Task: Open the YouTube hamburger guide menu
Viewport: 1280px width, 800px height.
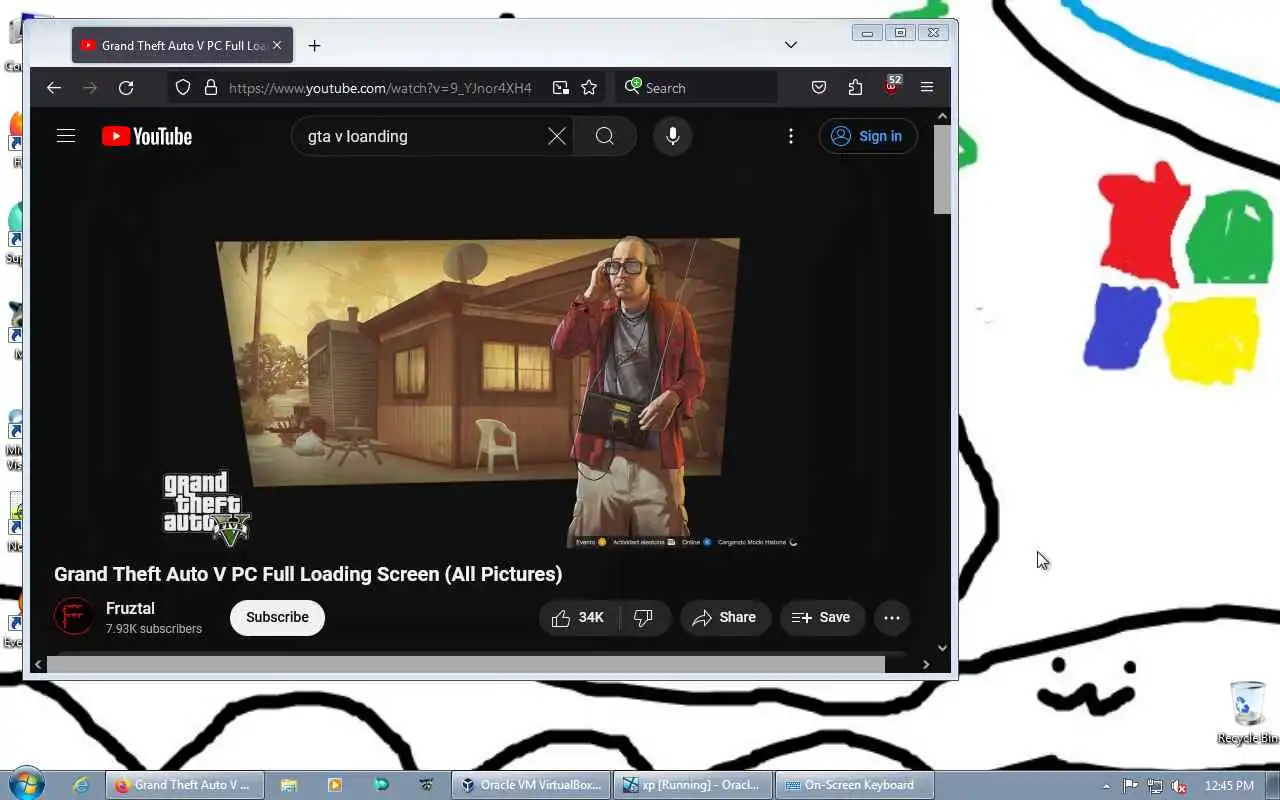Action: pos(66,136)
